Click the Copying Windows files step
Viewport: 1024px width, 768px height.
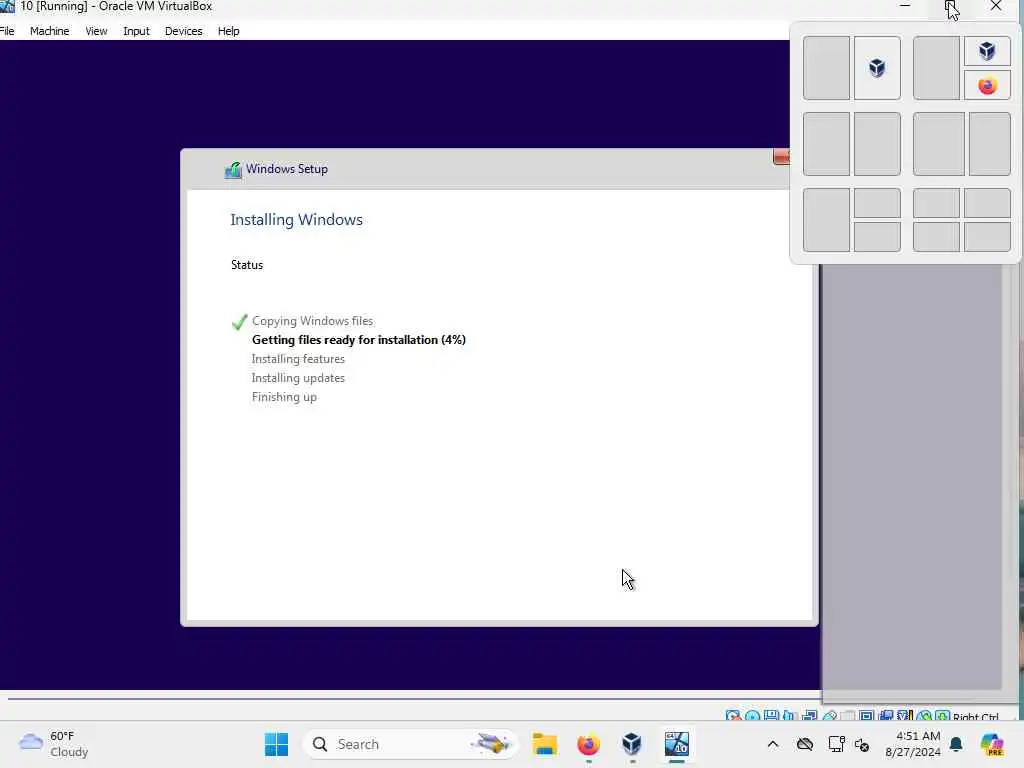(312, 321)
